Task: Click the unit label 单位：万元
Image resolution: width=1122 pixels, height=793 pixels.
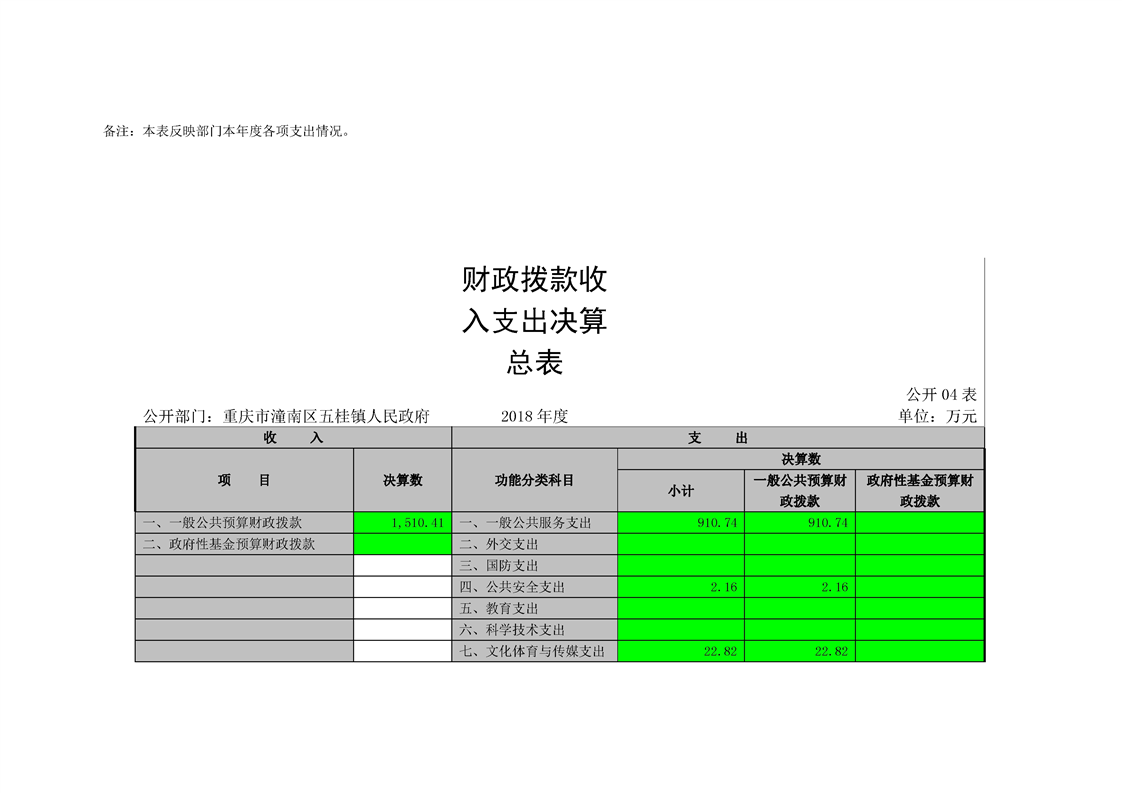Action: click(937, 416)
